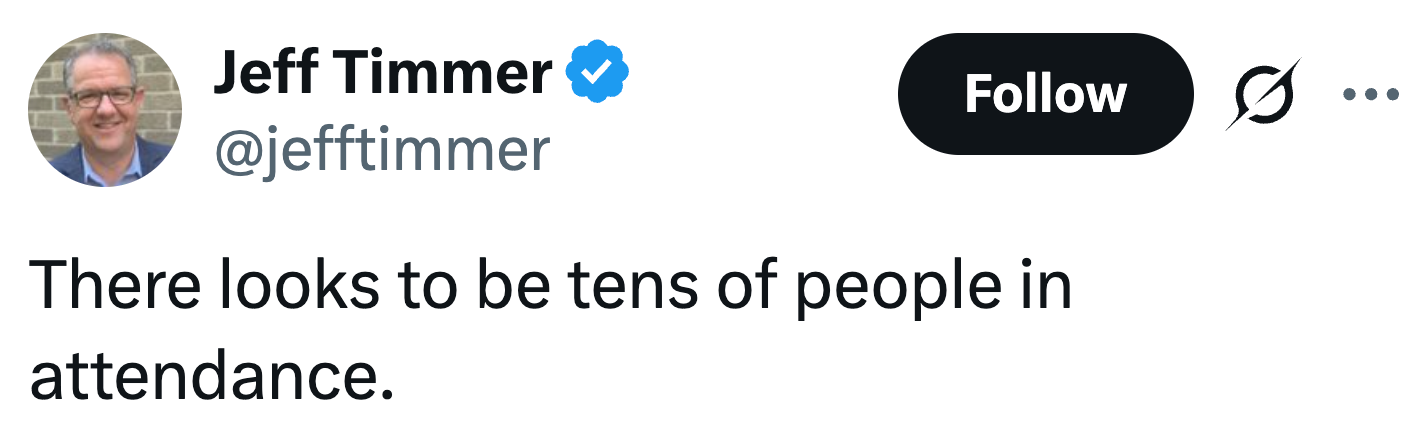The image size is (1424, 444).
Task: Click the middle dot of the ellipsis
Action: [x=1373, y=95]
